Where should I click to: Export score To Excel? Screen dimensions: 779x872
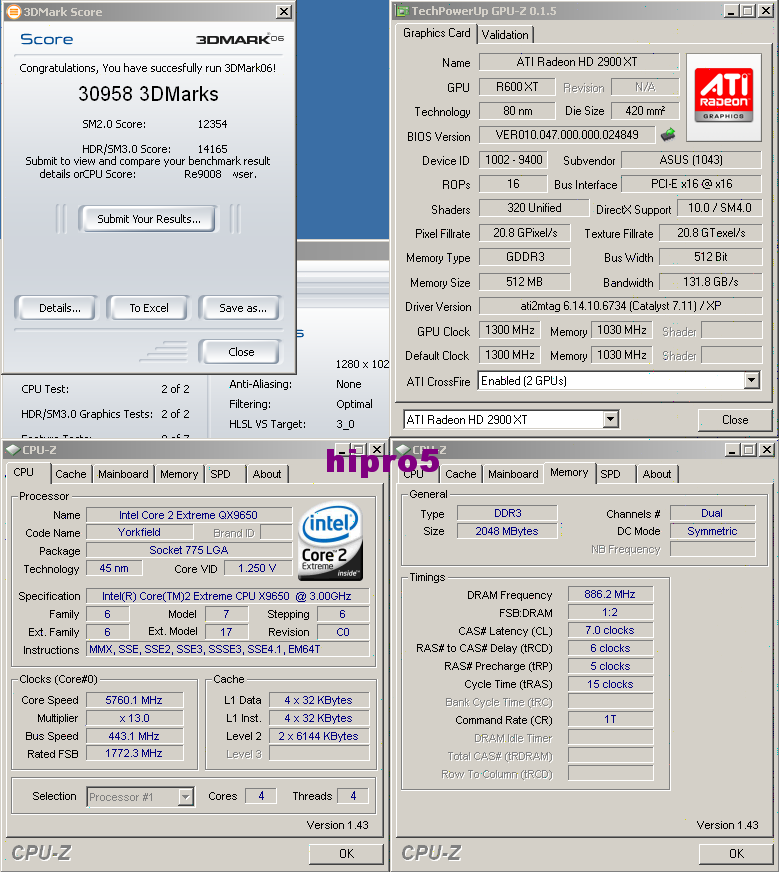pos(148,308)
